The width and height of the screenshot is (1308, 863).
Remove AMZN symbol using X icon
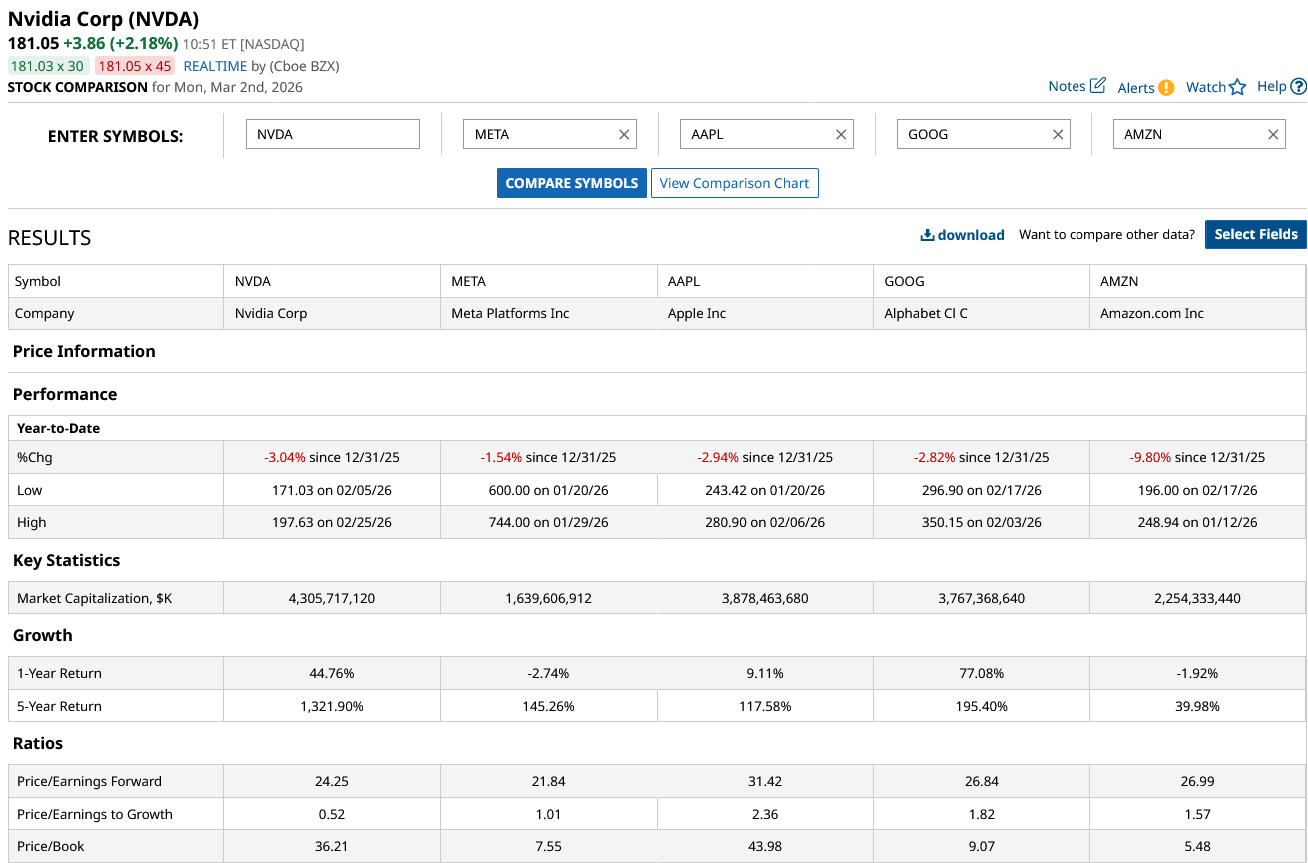click(1273, 134)
